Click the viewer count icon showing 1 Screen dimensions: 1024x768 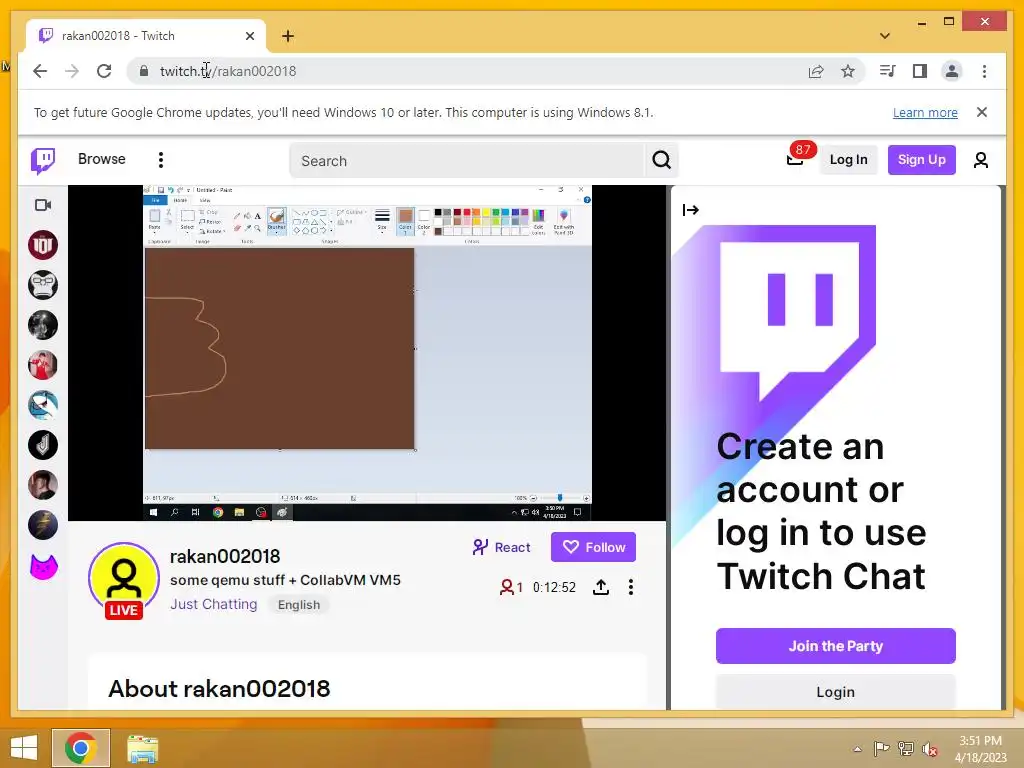(511, 587)
